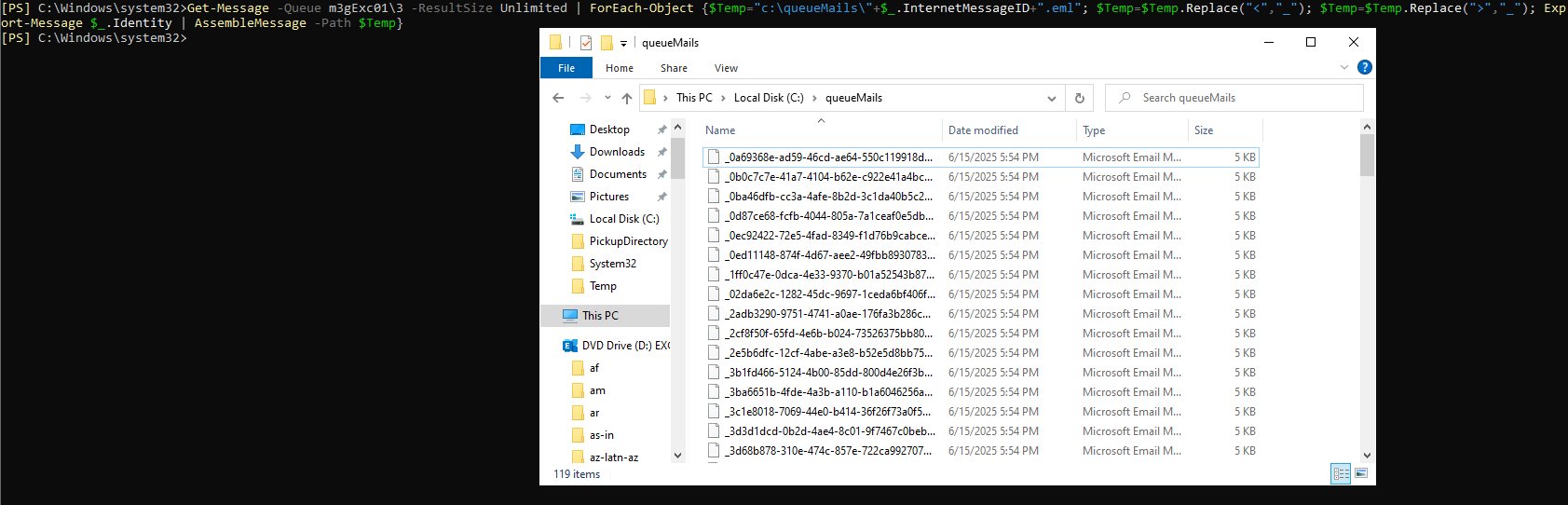The image size is (1568, 505).
Task: Click the file list scroll-down arrow
Action: pos(1368,456)
